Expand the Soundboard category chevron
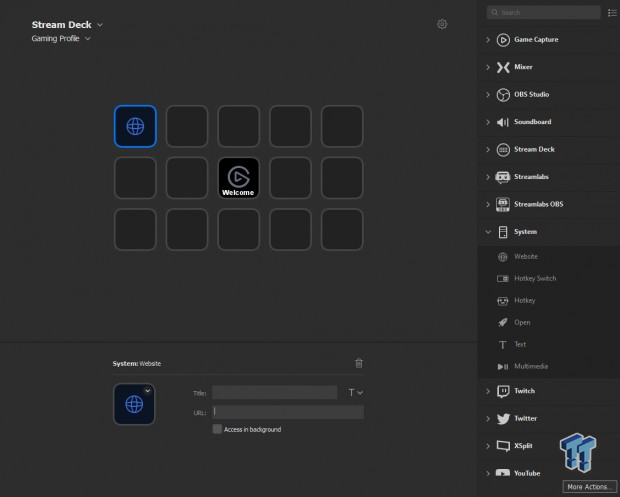Screen dimensions: 620x497 pos(488,122)
